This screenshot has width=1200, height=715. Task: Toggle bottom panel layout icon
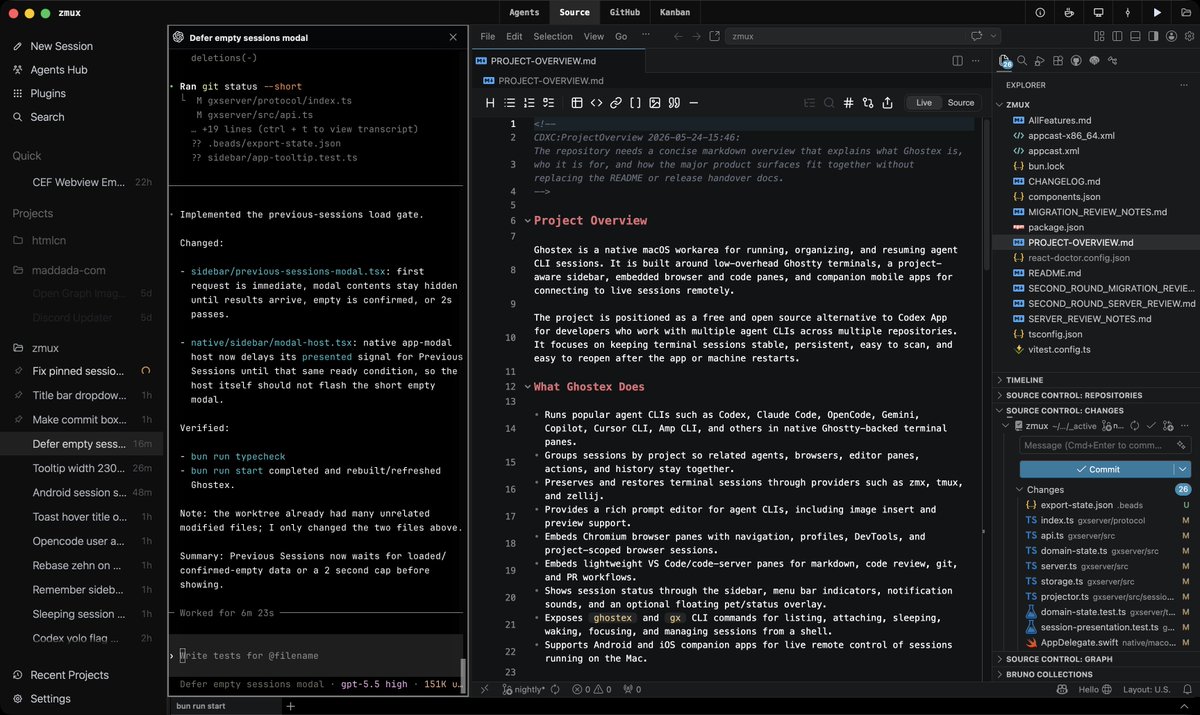(1135, 36)
